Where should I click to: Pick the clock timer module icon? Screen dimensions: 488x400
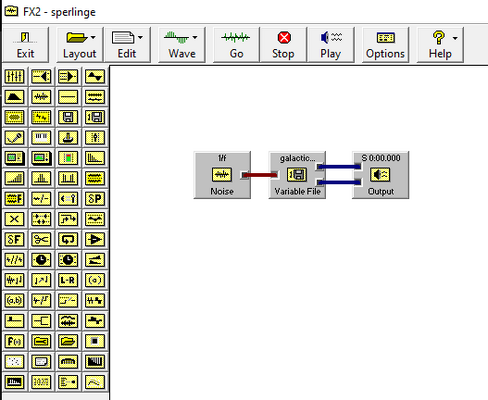coord(41,260)
